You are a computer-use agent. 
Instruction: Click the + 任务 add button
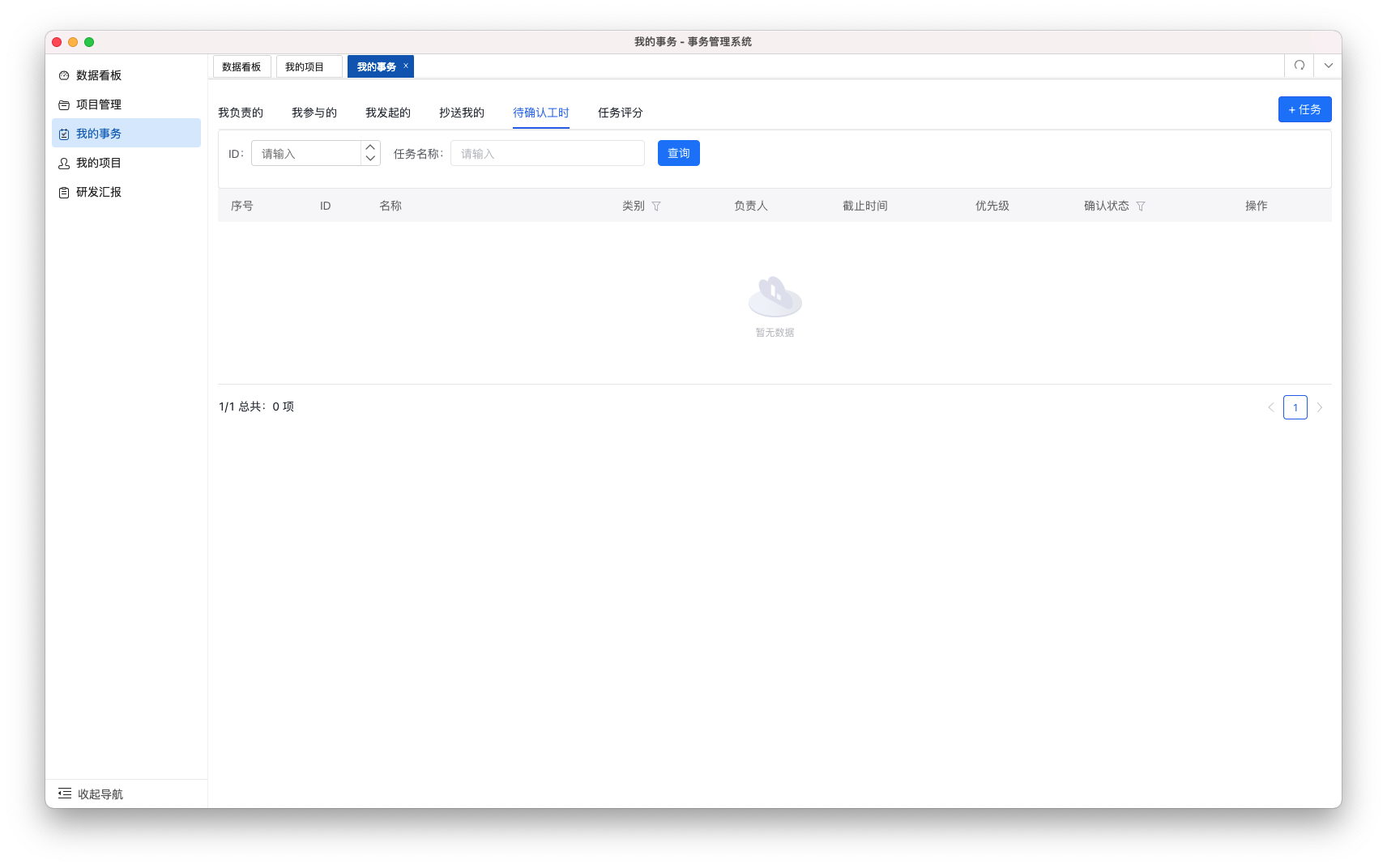click(1304, 109)
